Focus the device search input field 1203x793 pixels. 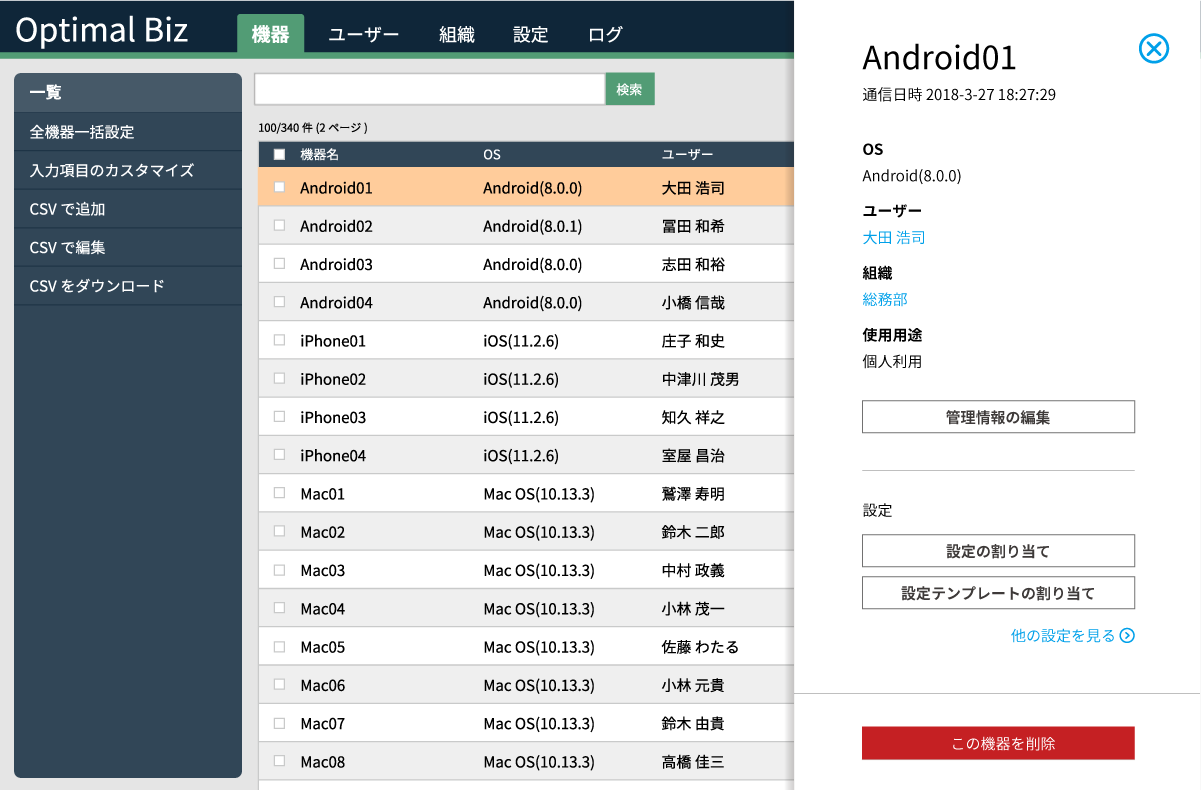430,89
